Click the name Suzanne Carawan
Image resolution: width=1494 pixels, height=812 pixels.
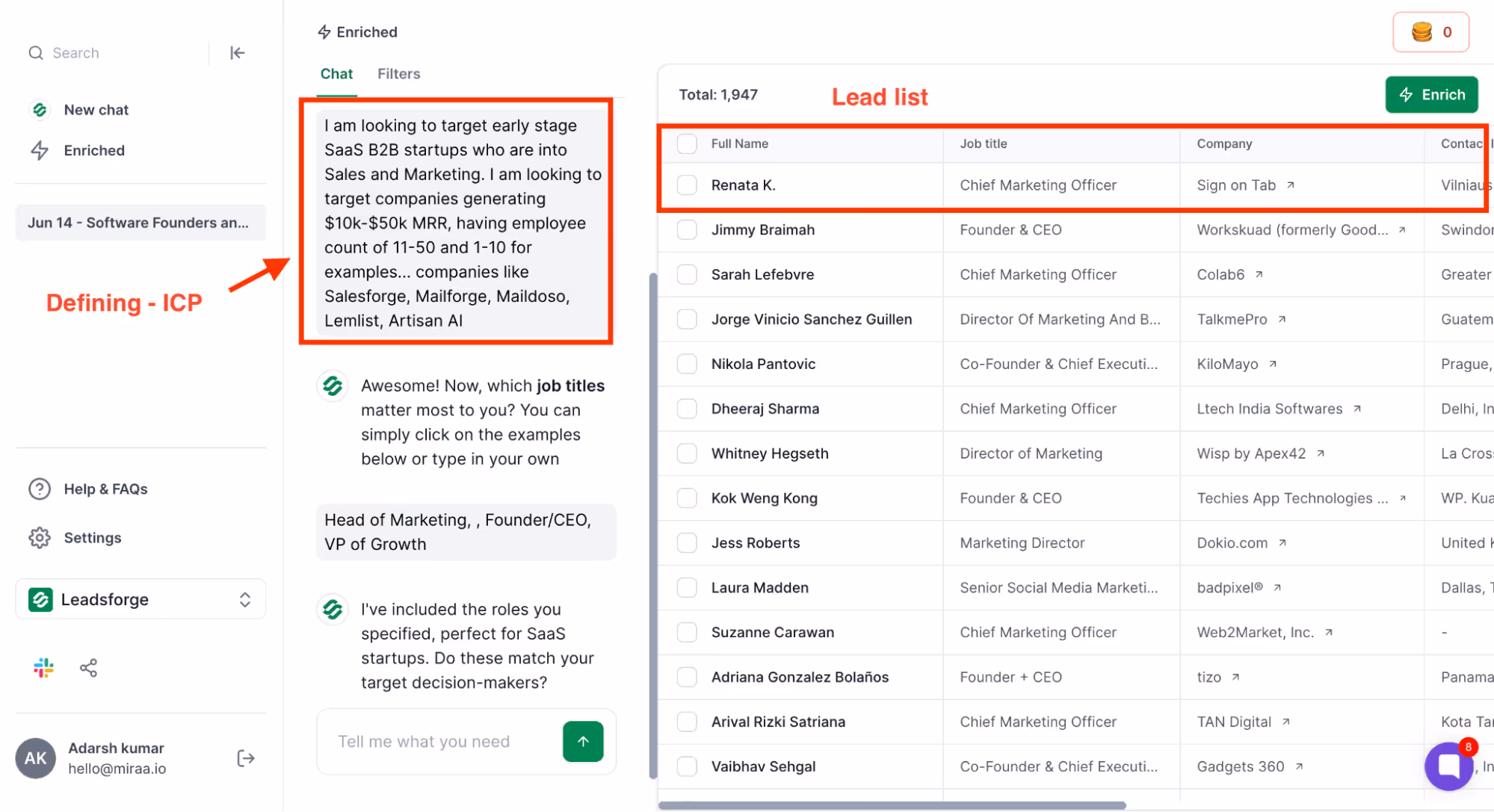coord(773,633)
